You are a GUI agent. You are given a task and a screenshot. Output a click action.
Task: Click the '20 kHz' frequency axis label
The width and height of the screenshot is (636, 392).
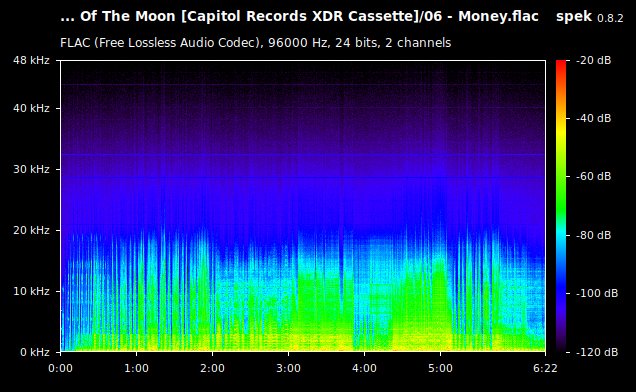coord(31,230)
